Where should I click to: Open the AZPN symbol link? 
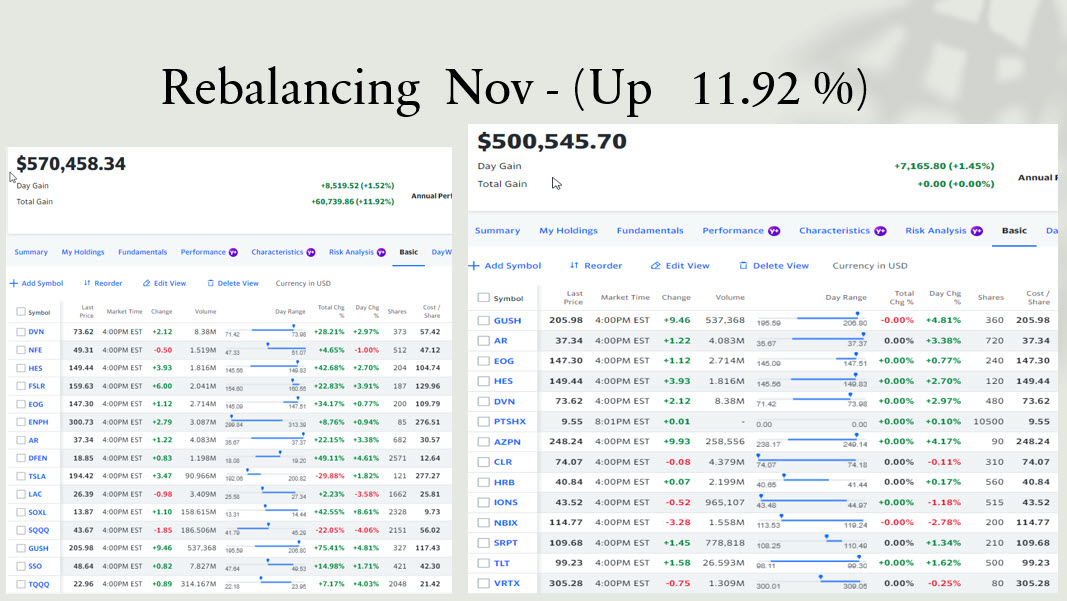pos(507,442)
